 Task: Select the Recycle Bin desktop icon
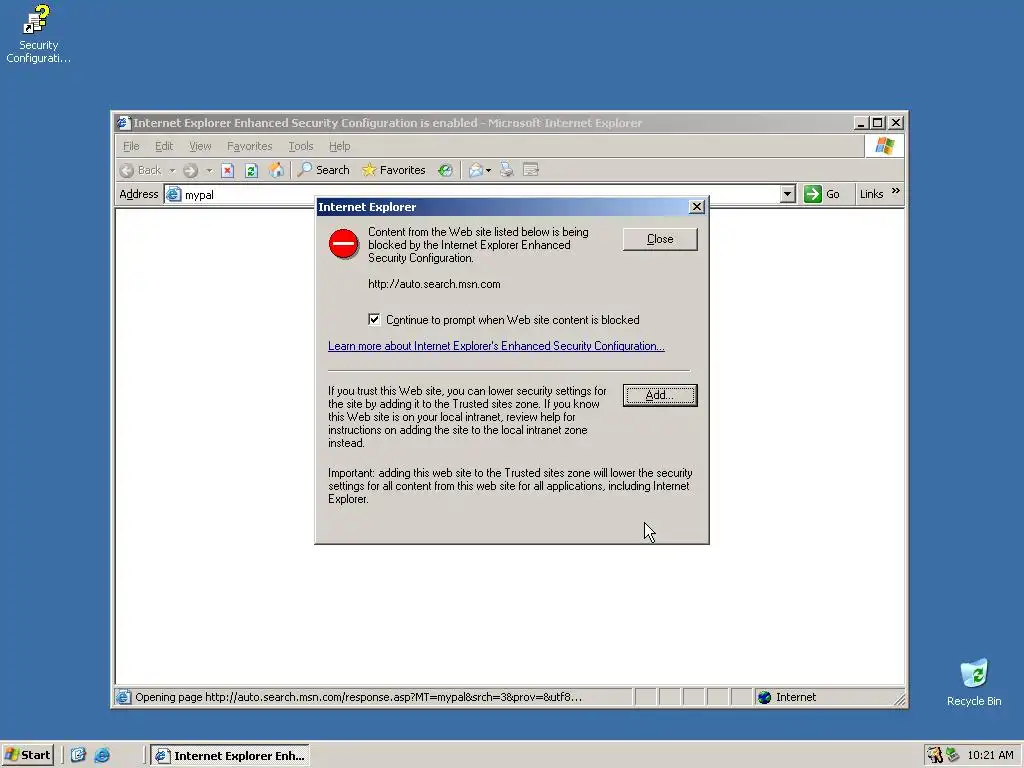click(x=974, y=683)
